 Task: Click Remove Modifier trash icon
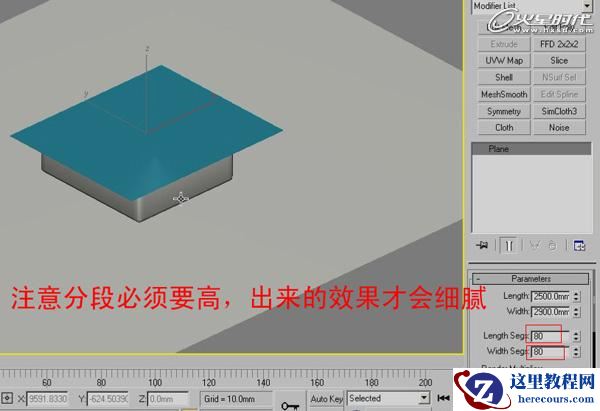tap(552, 245)
